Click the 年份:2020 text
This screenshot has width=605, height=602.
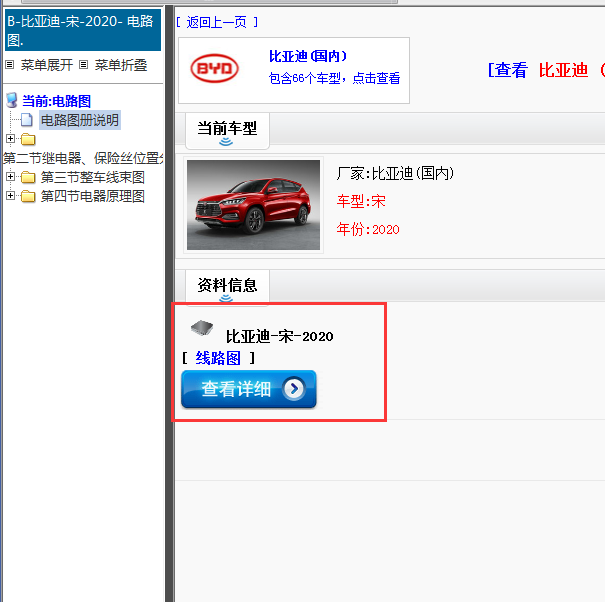click(368, 229)
